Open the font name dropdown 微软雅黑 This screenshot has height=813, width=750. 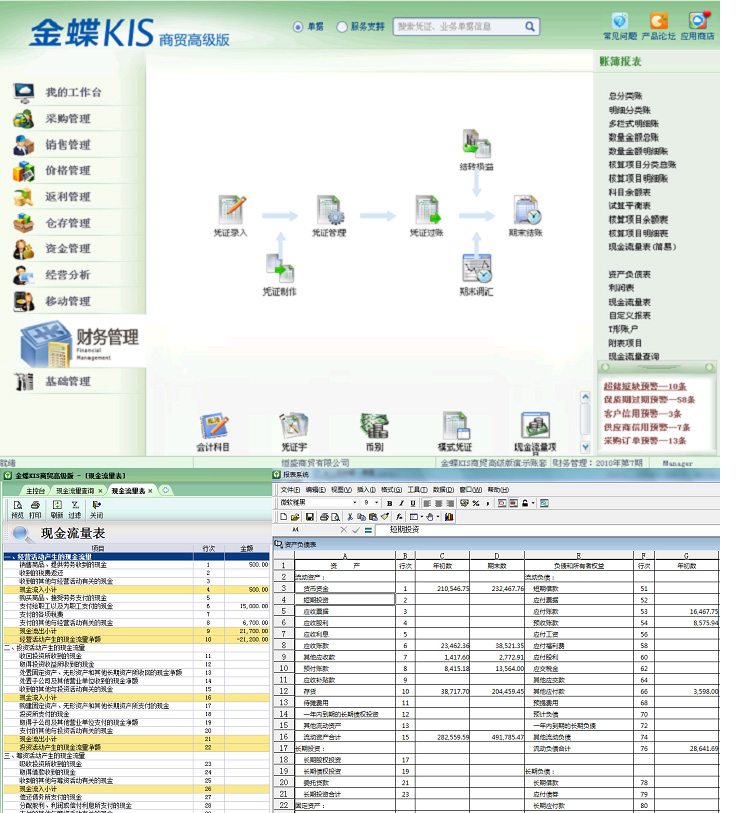click(355, 503)
